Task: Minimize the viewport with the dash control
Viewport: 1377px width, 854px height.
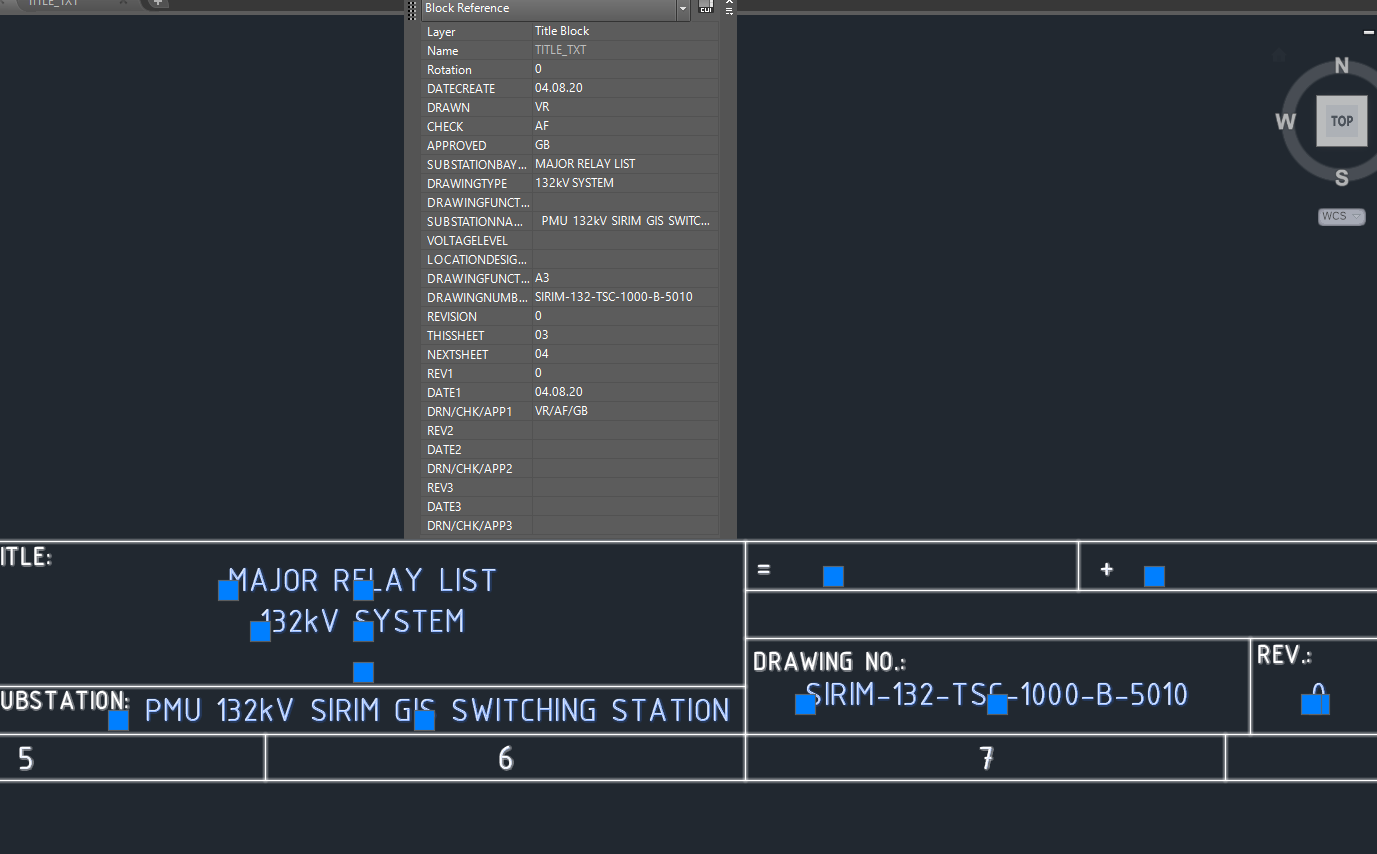Action: click(1368, 33)
